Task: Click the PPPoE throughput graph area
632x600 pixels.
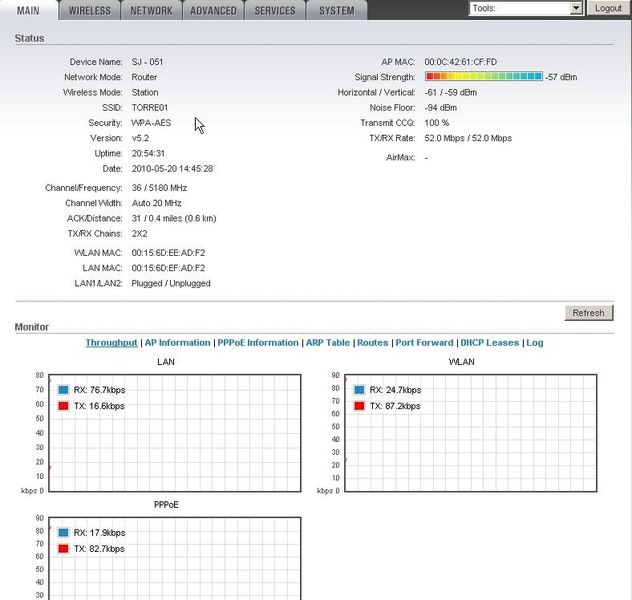Action: point(175,558)
